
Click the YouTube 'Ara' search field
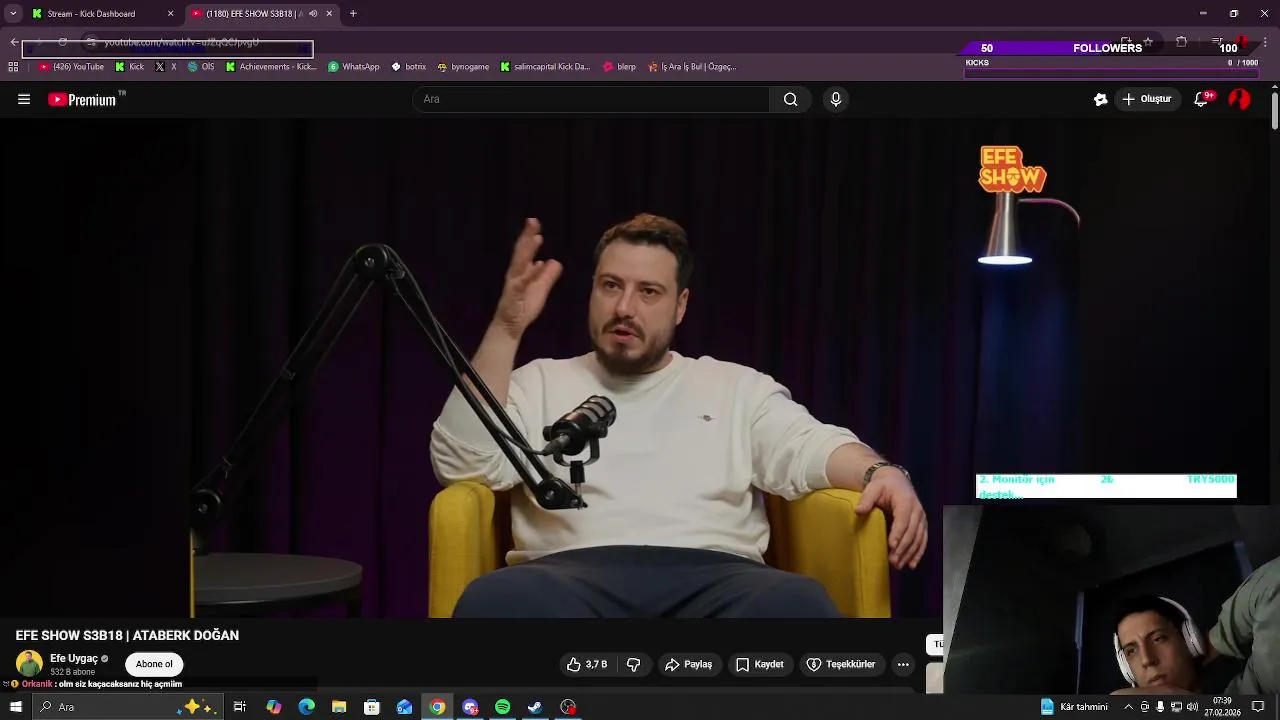click(590, 99)
